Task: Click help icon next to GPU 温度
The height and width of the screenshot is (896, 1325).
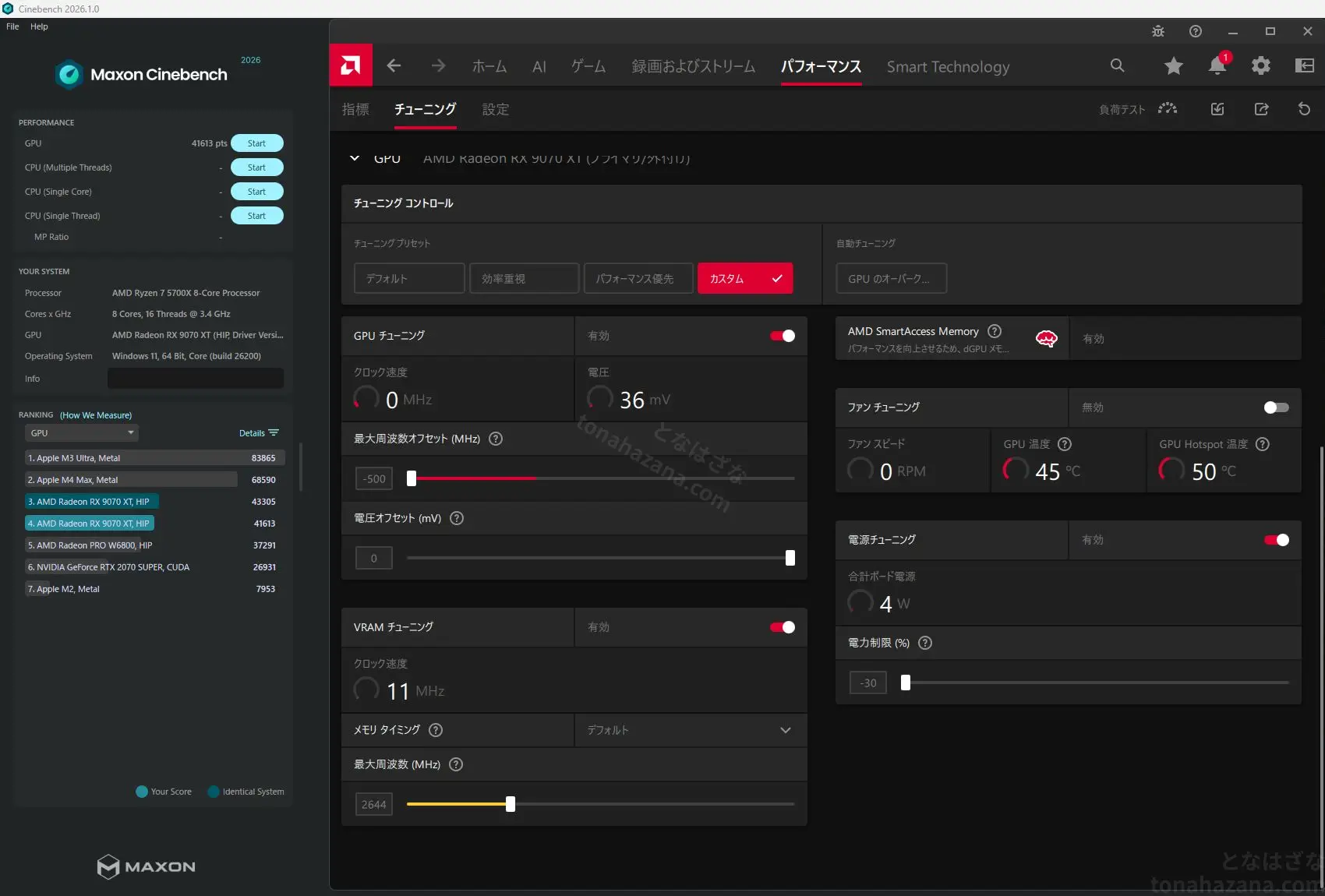Action: pyautogui.click(x=1065, y=444)
